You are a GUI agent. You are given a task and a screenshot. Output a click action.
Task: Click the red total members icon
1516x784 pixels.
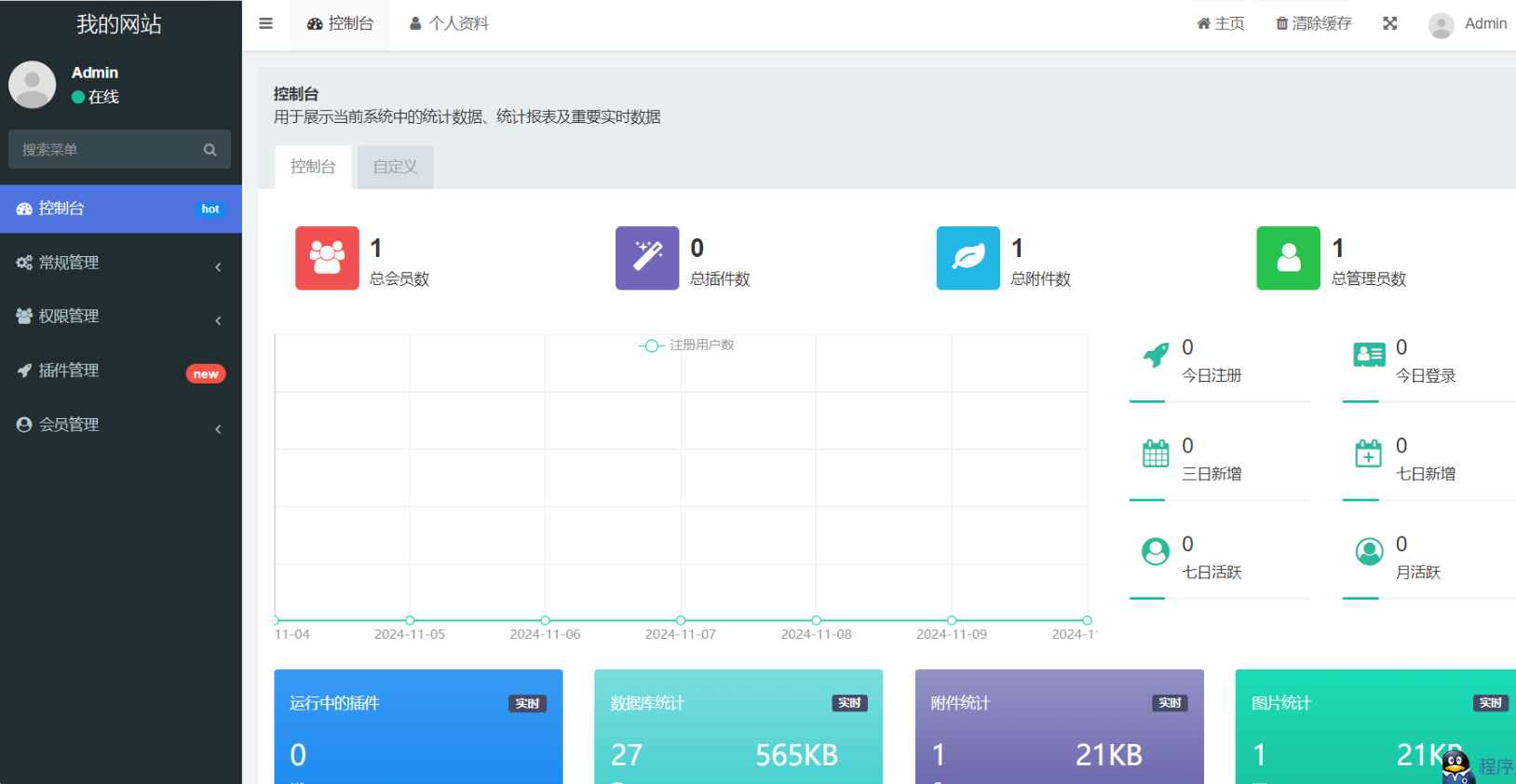[x=327, y=258]
